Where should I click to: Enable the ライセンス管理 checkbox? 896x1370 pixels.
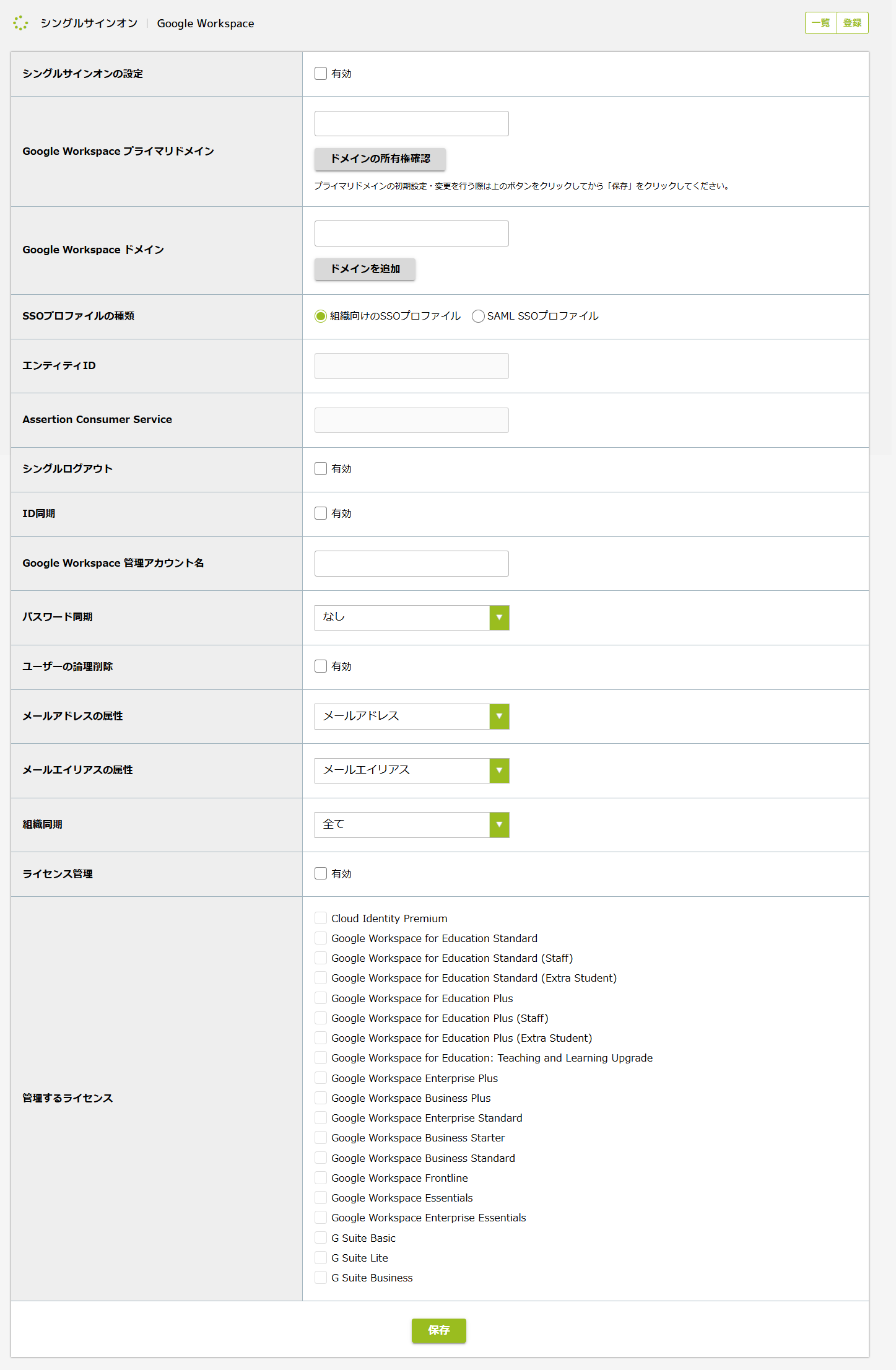(x=321, y=874)
